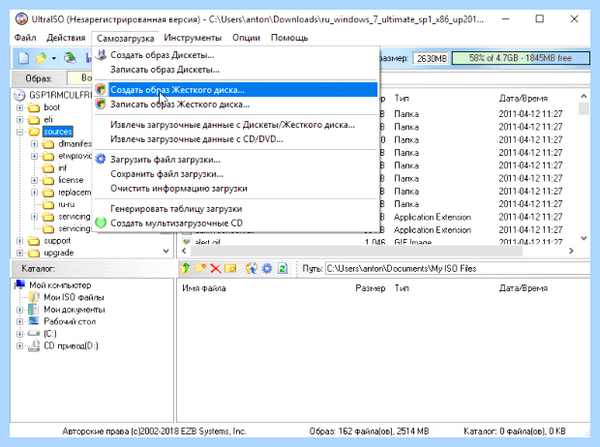The width and height of the screenshot is (600, 447).
Task: Open the Инструменты menu
Action: (192, 38)
